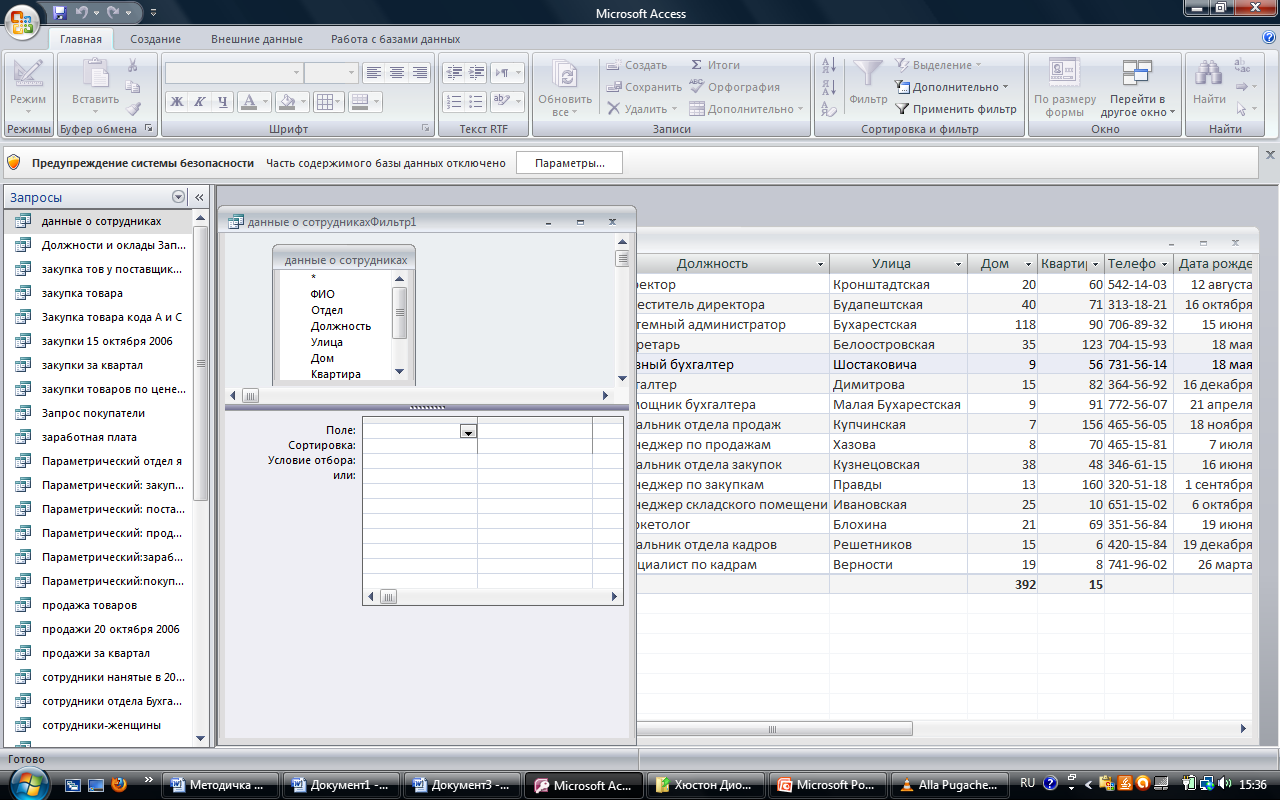The width and height of the screenshot is (1280, 800).
Task: Click the format painter brush icon
Action: coord(132,109)
